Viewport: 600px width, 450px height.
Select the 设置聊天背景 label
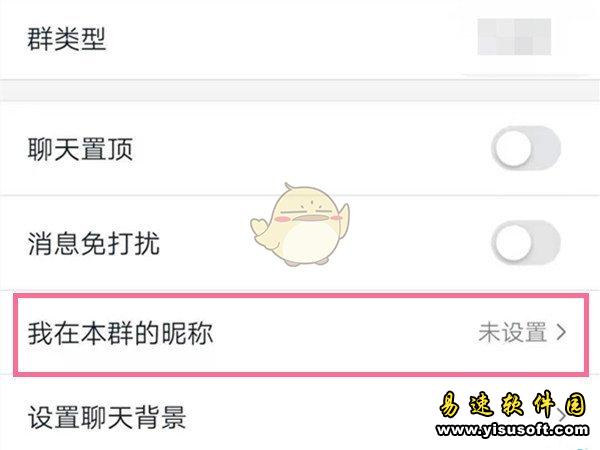pyautogui.click(x=107, y=417)
